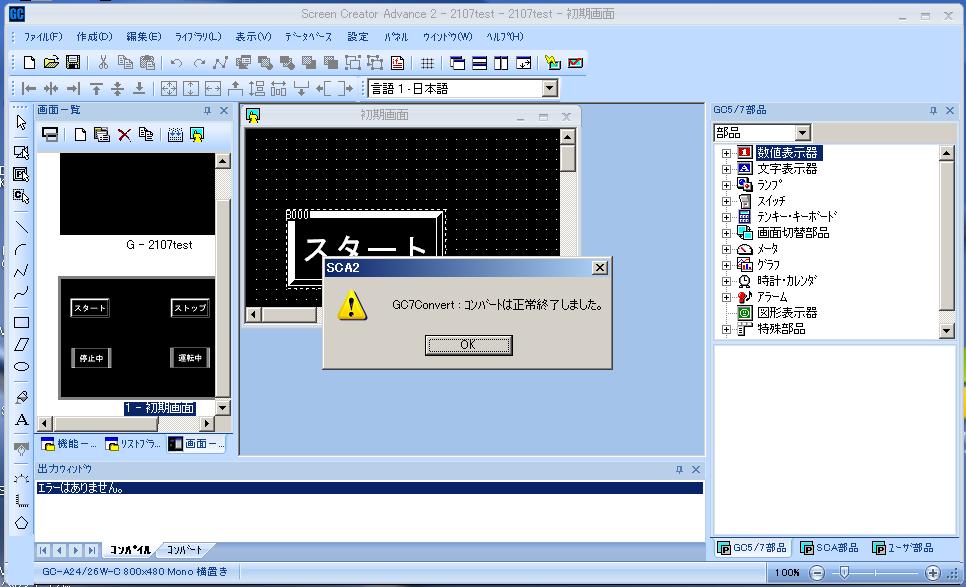This screenshot has width=966, height=587.
Task: Click the align left edges icon
Action: [28, 89]
